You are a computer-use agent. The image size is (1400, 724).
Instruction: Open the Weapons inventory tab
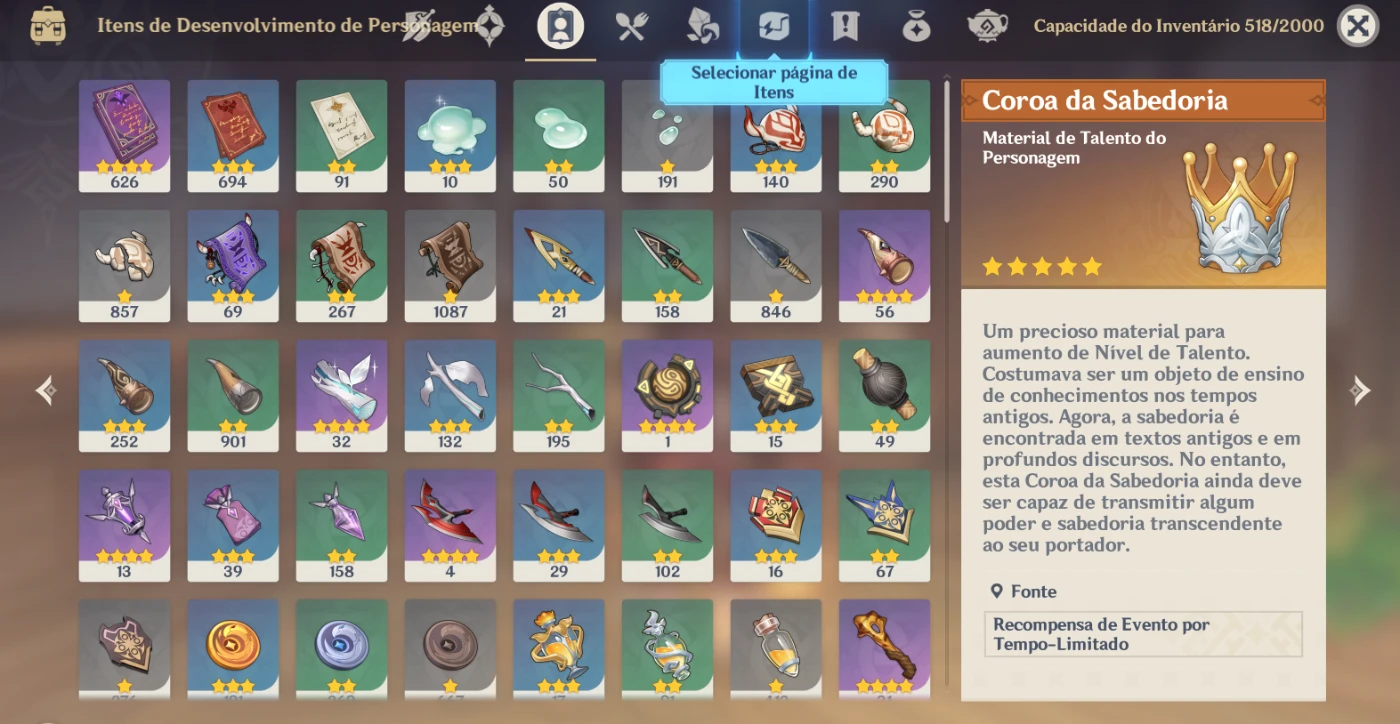point(420,26)
